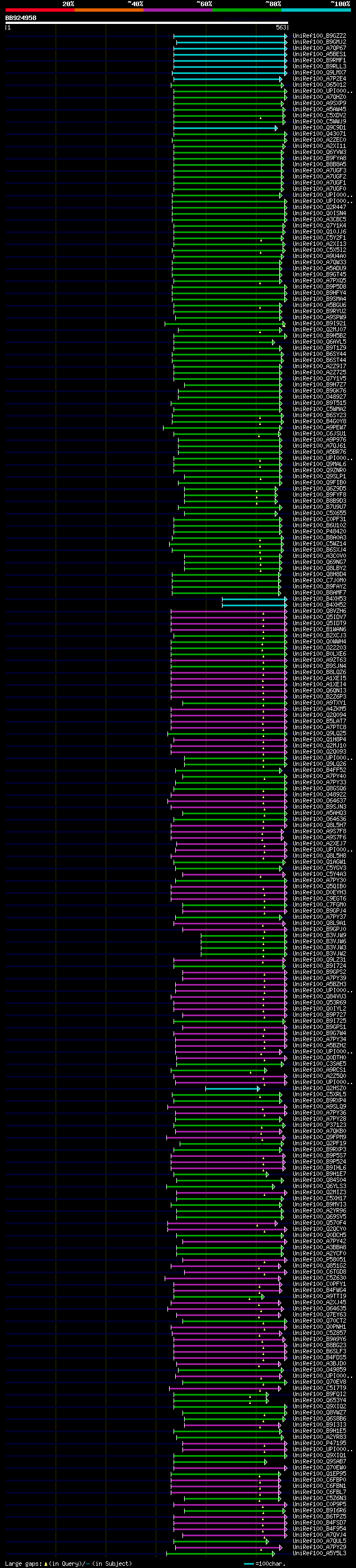The image size is (356, 1568).
Task: Open hit UniRef100_A5BES1
Action: 319,54
